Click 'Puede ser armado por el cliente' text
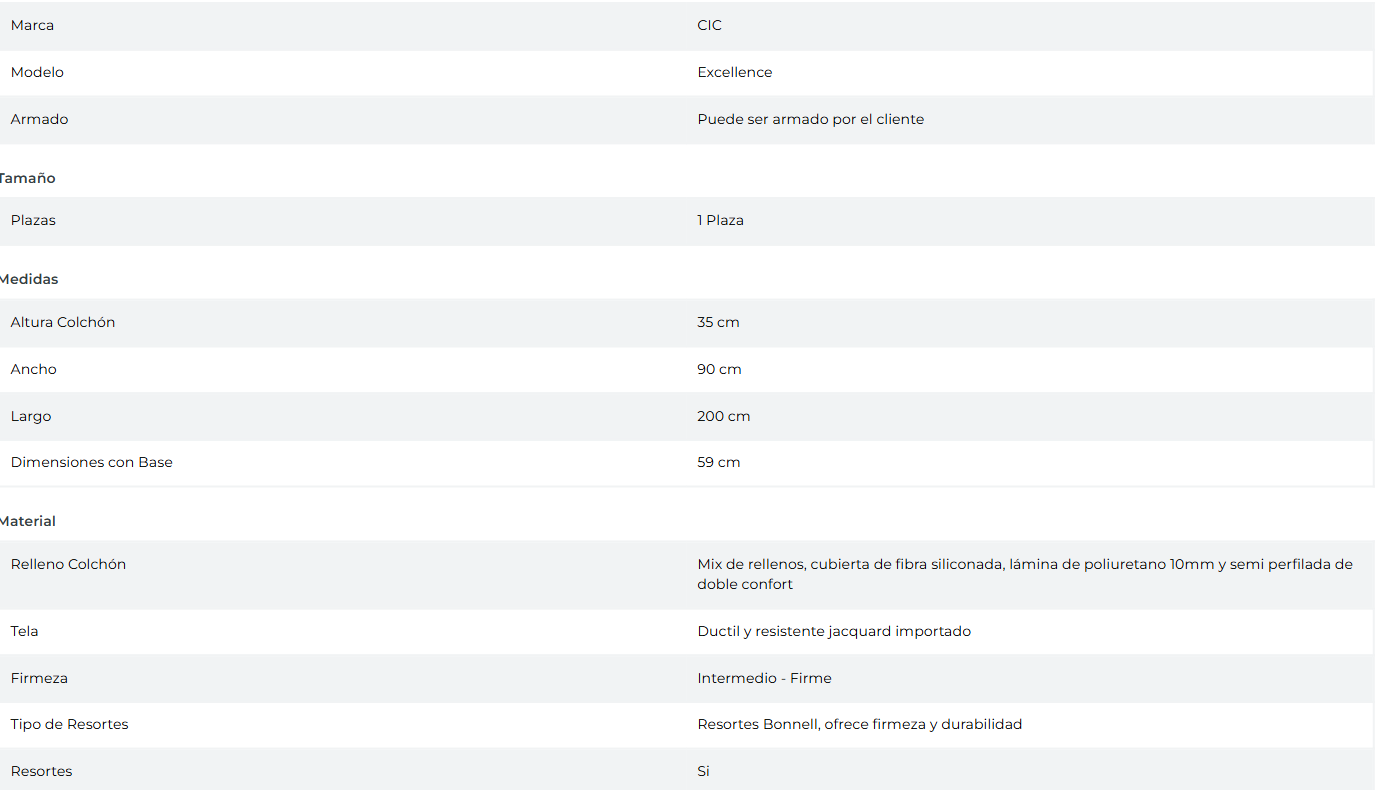This screenshot has height=790, width=1396. pos(810,119)
